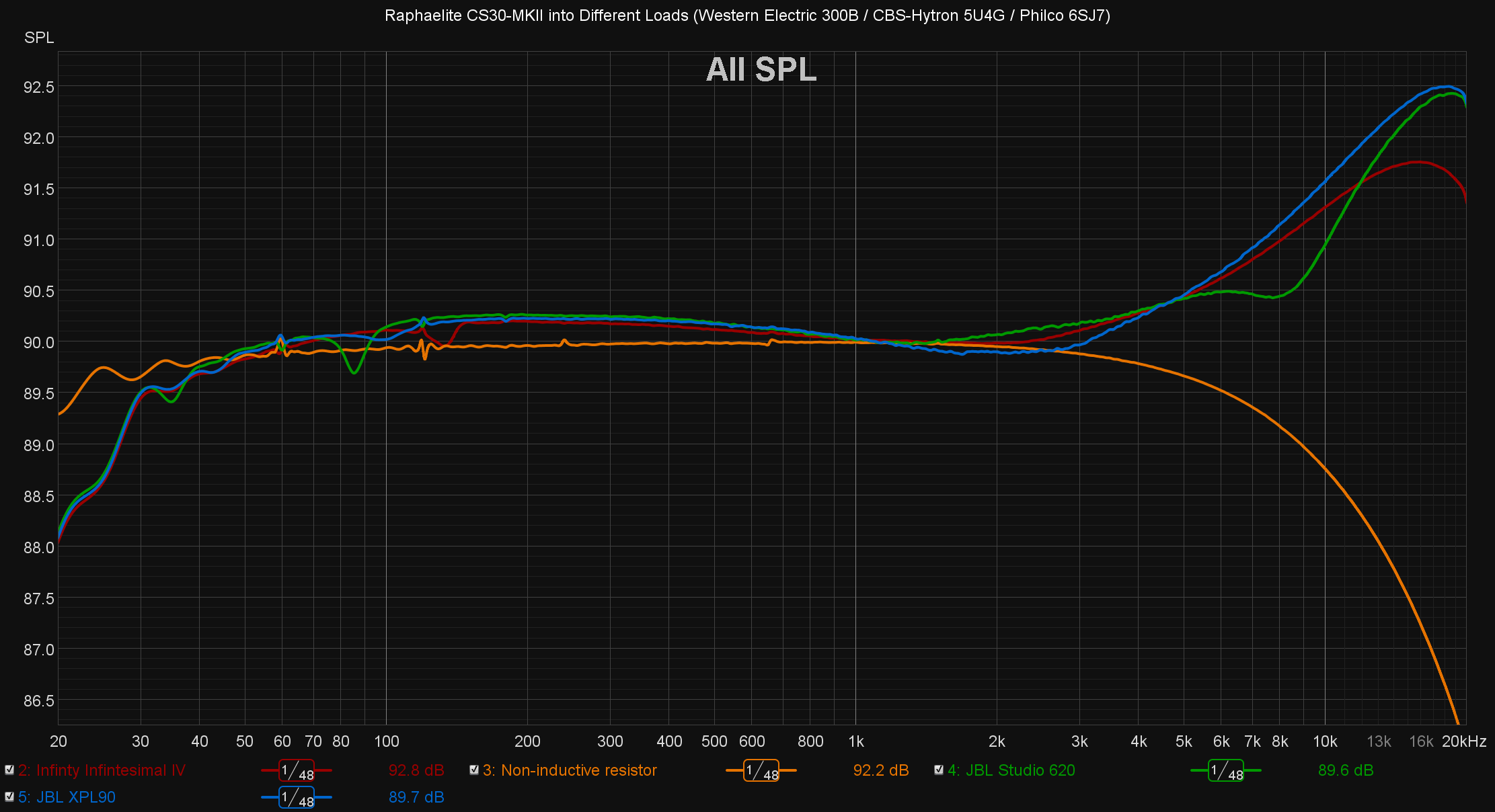Click the 89.7 dB readout value
The height and width of the screenshot is (812, 1495).
click(416, 797)
